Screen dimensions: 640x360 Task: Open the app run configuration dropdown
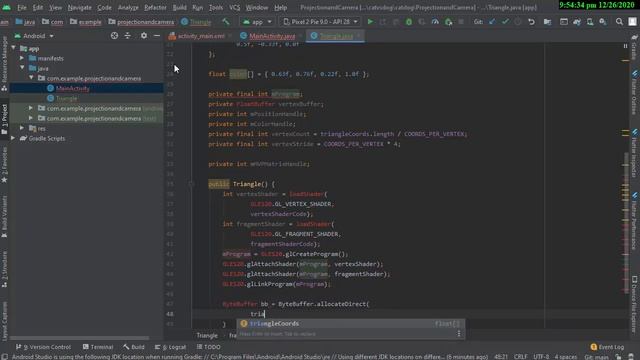coord(257,22)
